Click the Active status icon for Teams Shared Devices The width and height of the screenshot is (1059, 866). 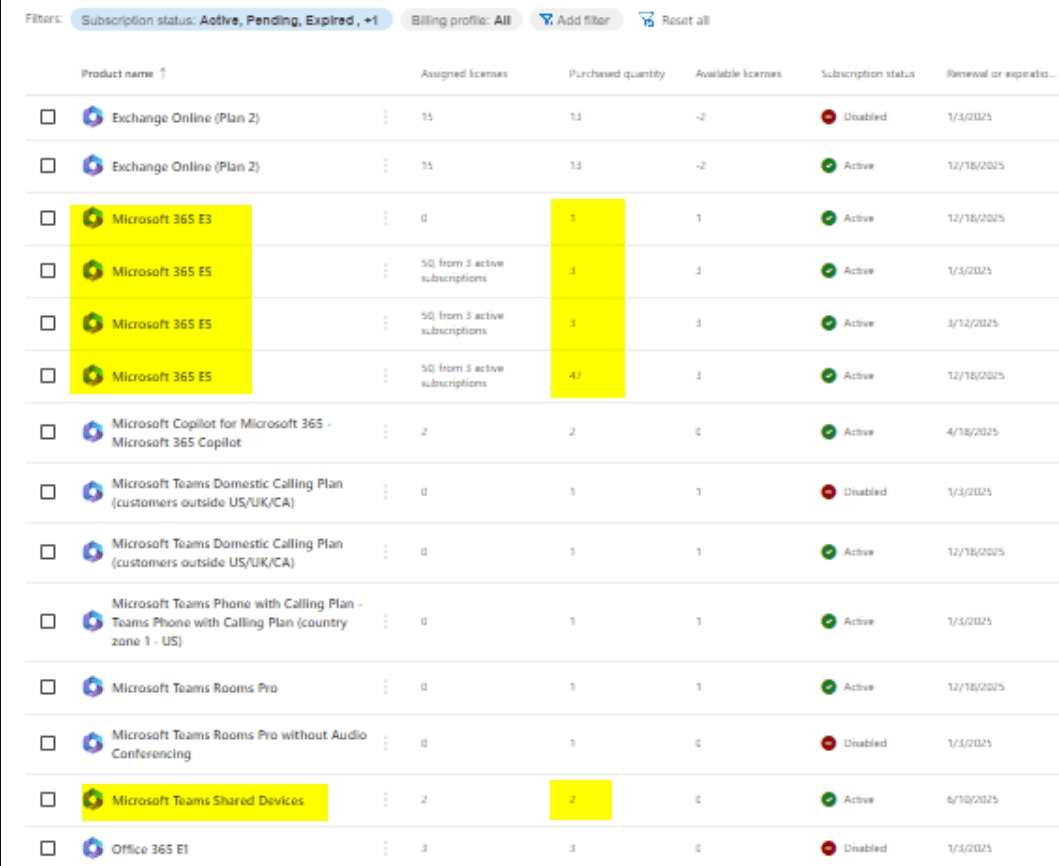pyautogui.click(x=829, y=800)
